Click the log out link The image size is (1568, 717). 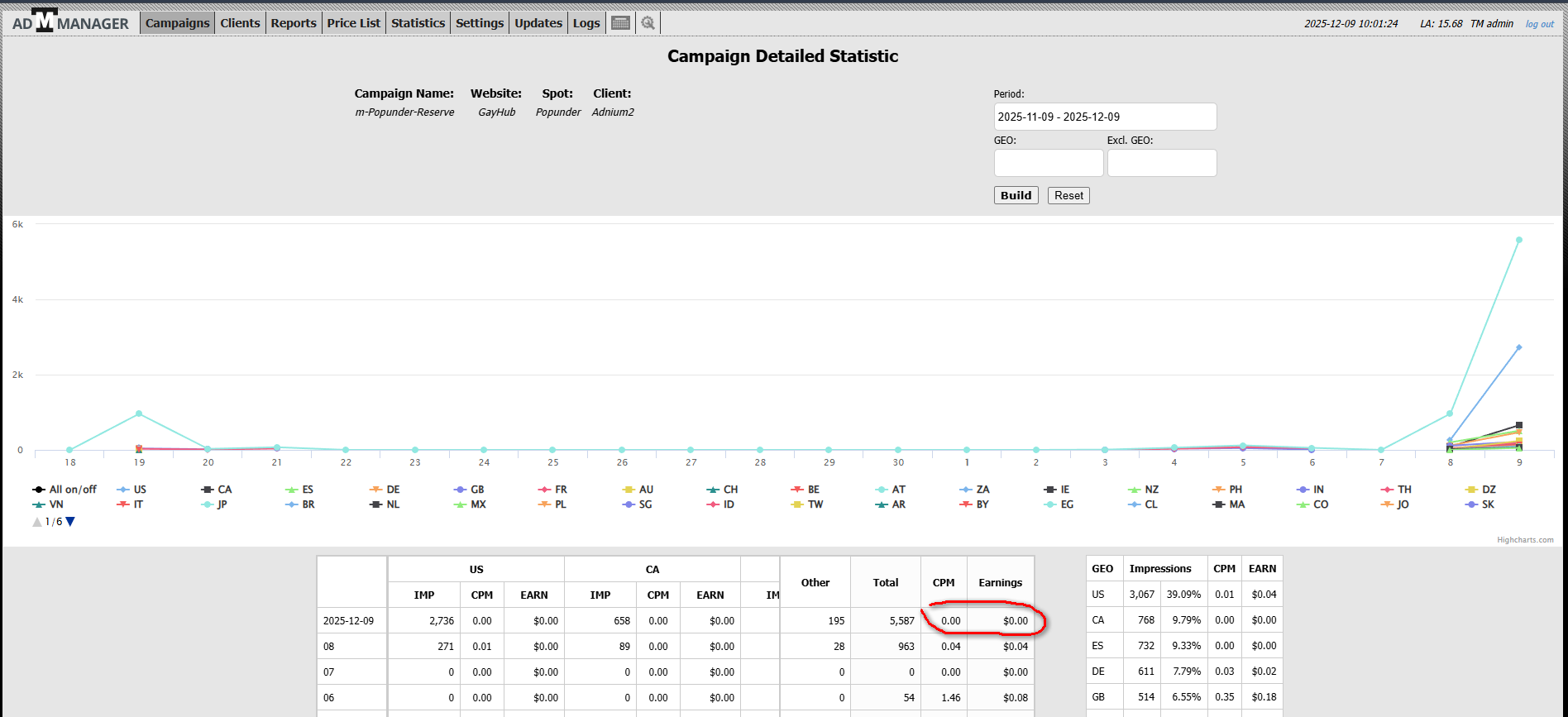pyautogui.click(x=1539, y=24)
